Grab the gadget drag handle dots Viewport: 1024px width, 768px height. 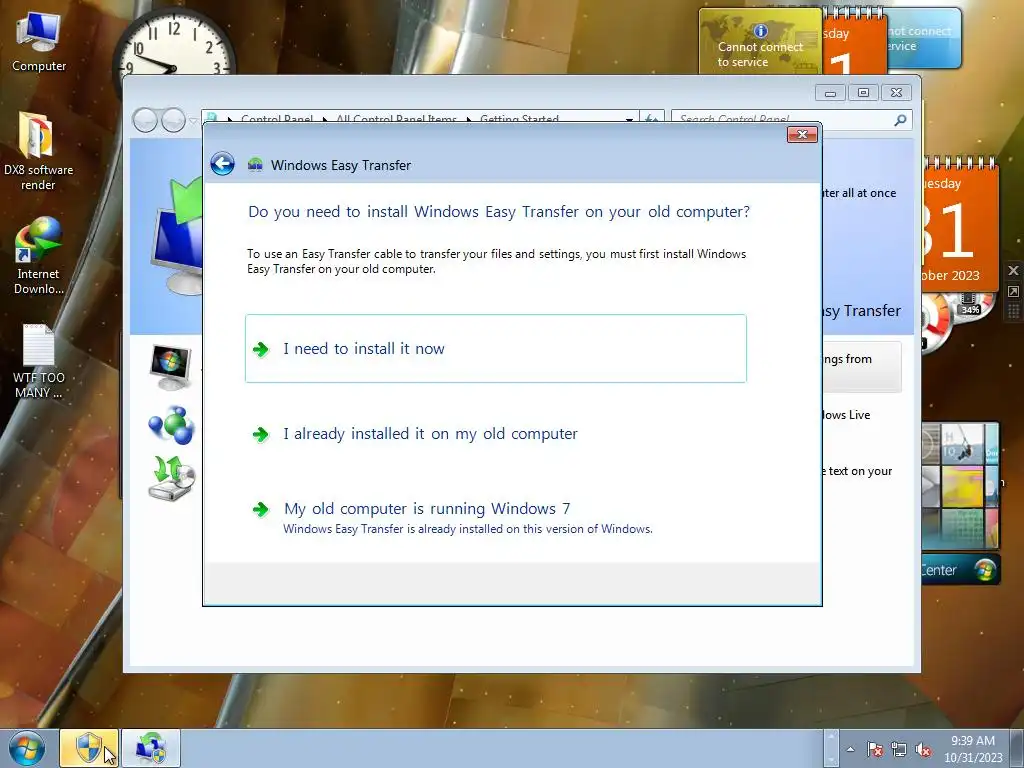[x=1013, y=311]
